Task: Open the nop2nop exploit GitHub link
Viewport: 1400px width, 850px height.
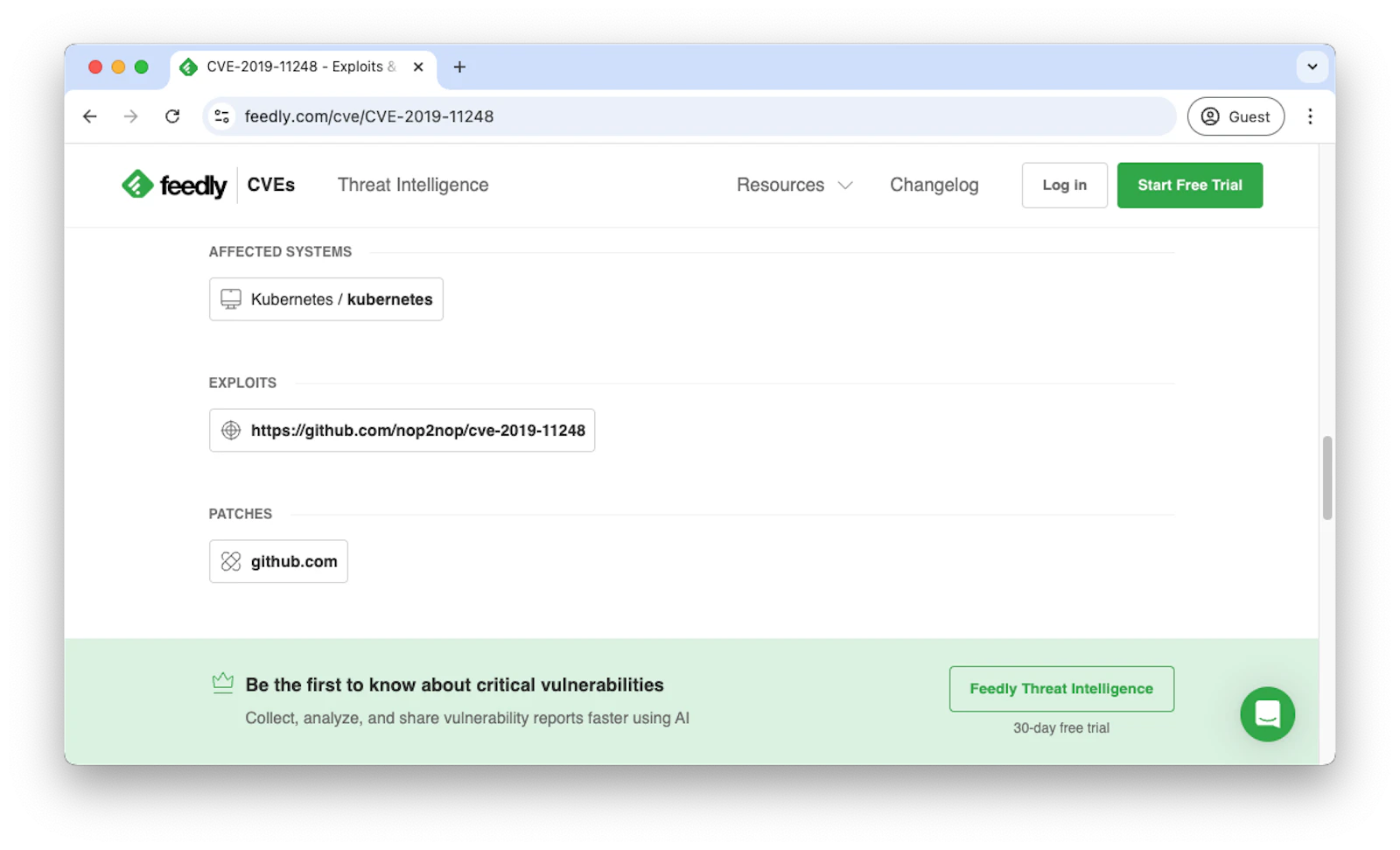Action: pyautogui.click(x=418, y=430)
